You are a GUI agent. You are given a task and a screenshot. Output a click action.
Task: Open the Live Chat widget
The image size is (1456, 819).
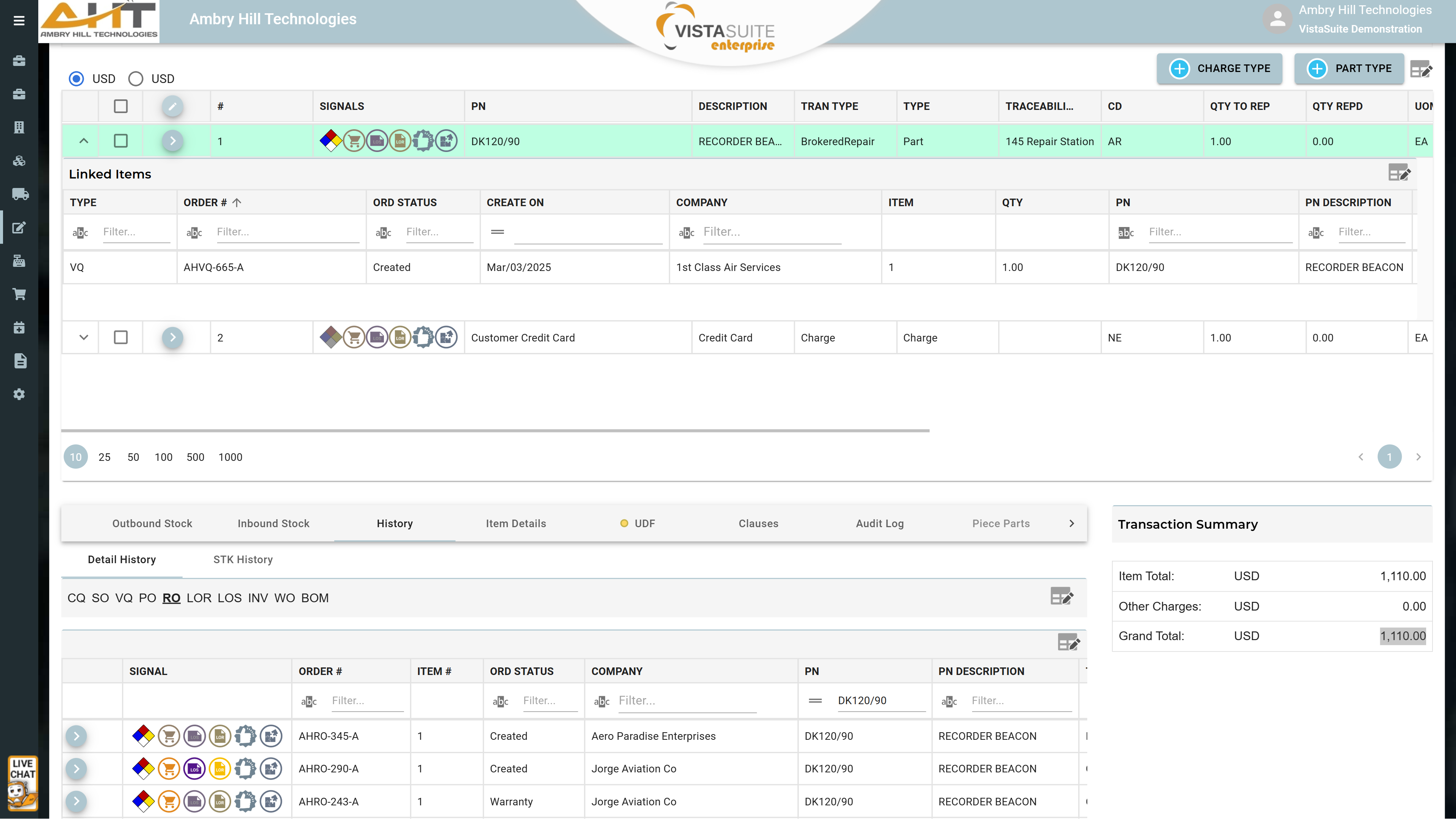(23, 783)
